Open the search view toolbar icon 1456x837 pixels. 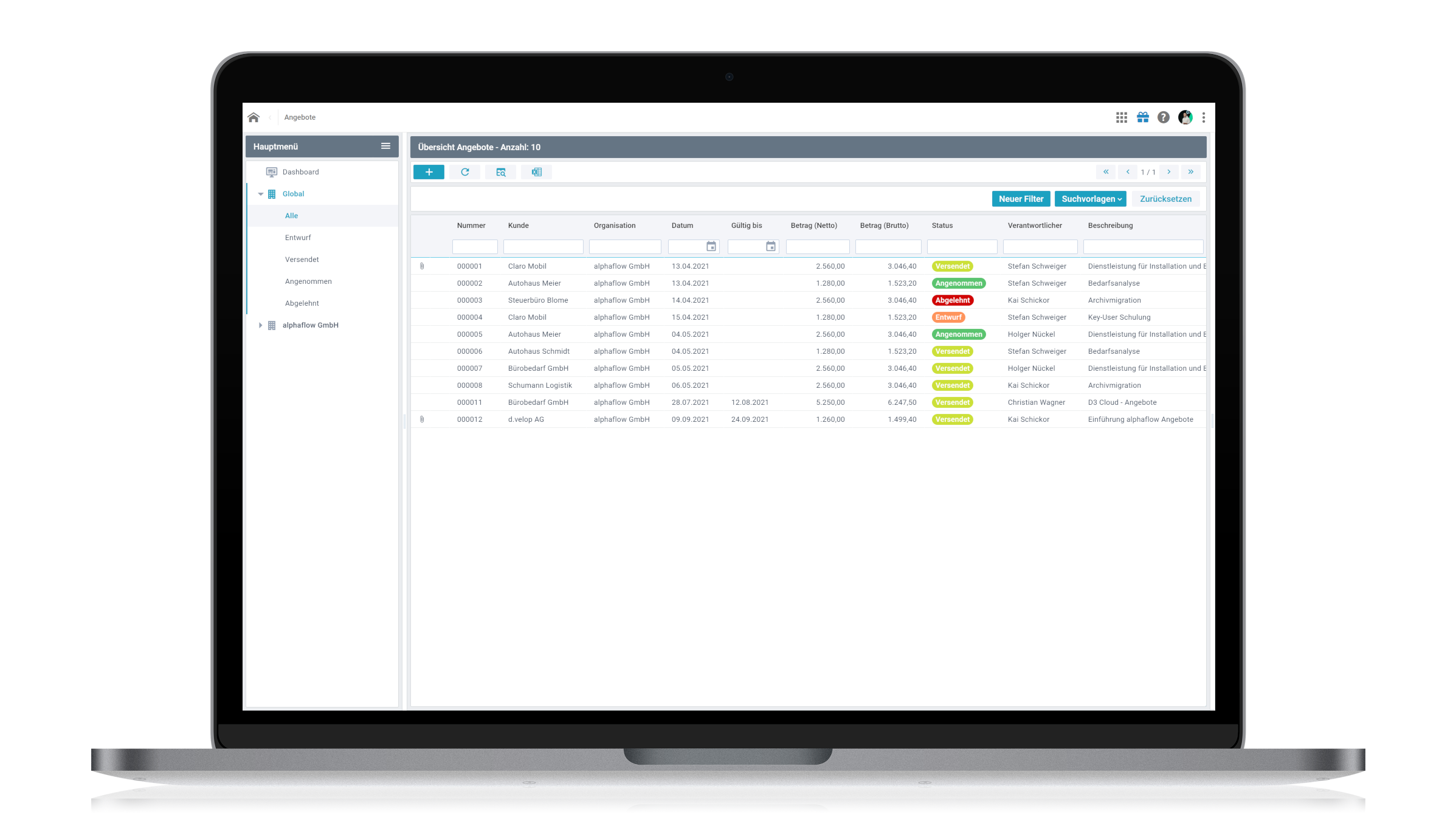[x=501, y=172]
